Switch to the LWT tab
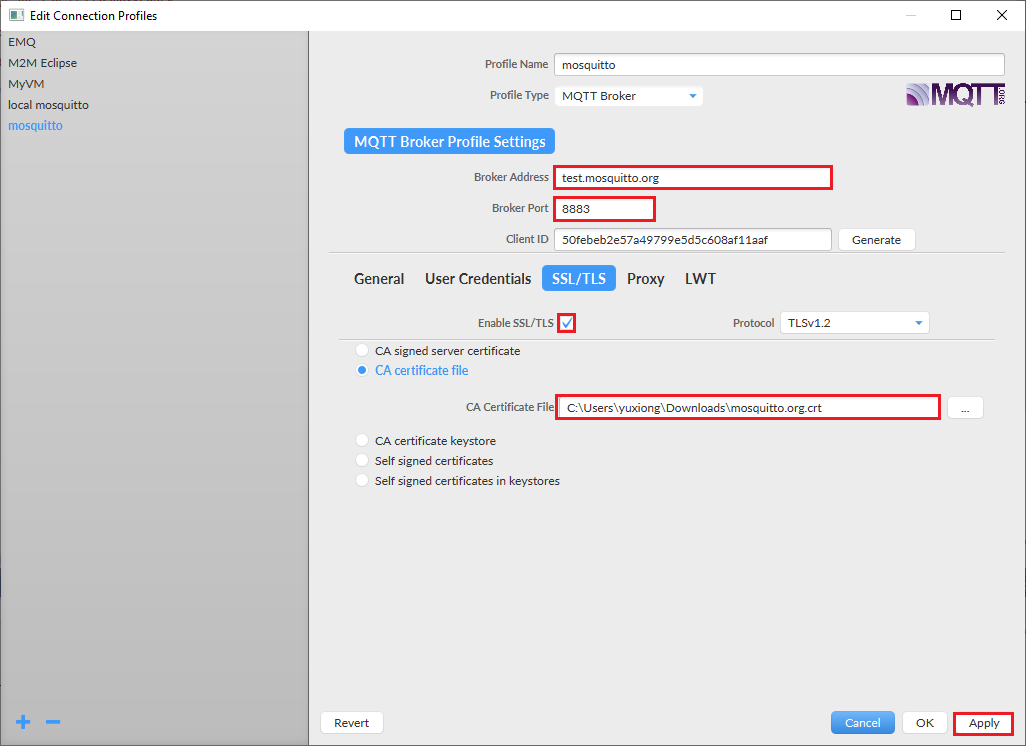1026x746 pixels. (x=700, y=279)
